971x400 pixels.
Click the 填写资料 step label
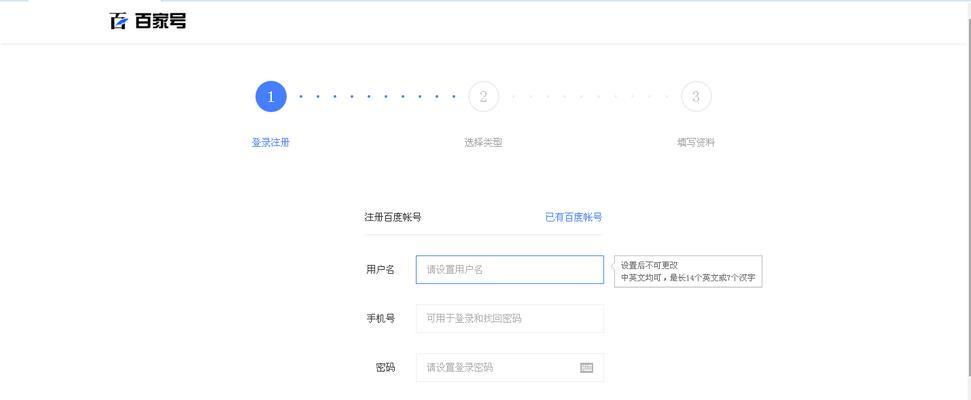(696, 142)
